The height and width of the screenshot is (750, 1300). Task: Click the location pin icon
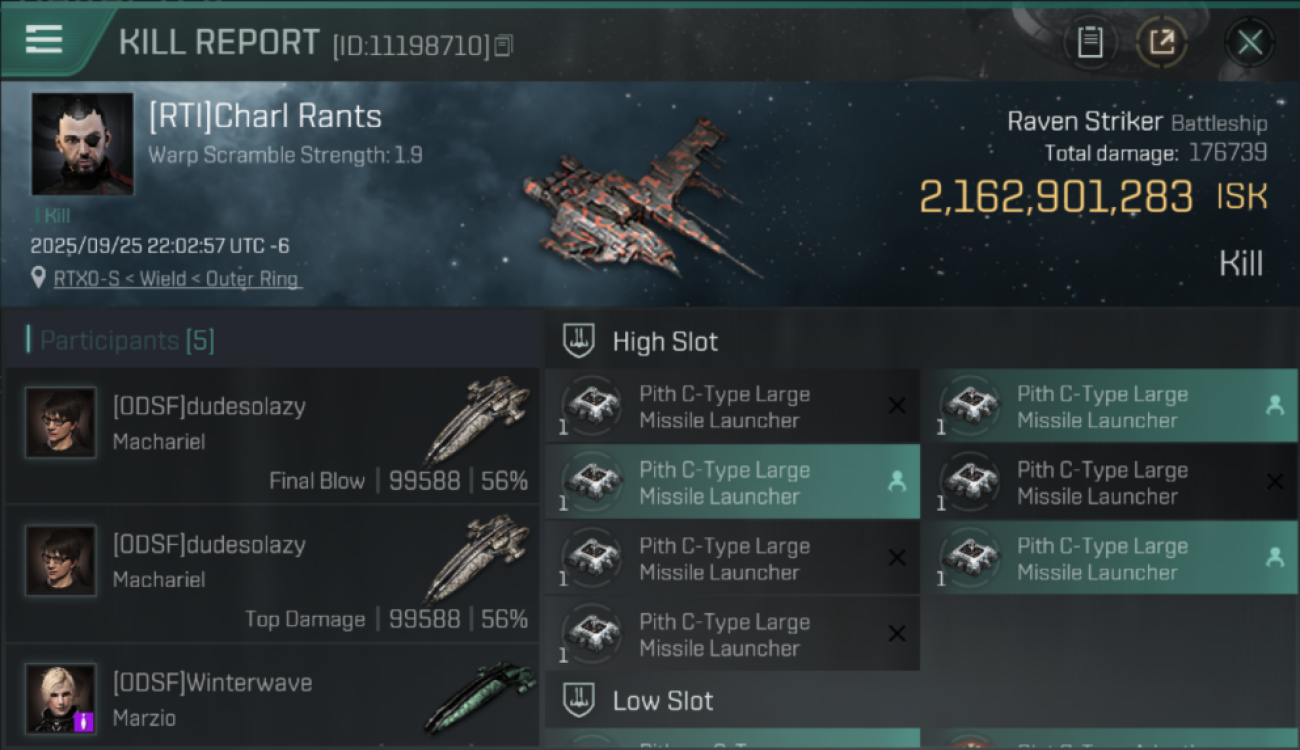pyautogui.click(x=39, y=278)
